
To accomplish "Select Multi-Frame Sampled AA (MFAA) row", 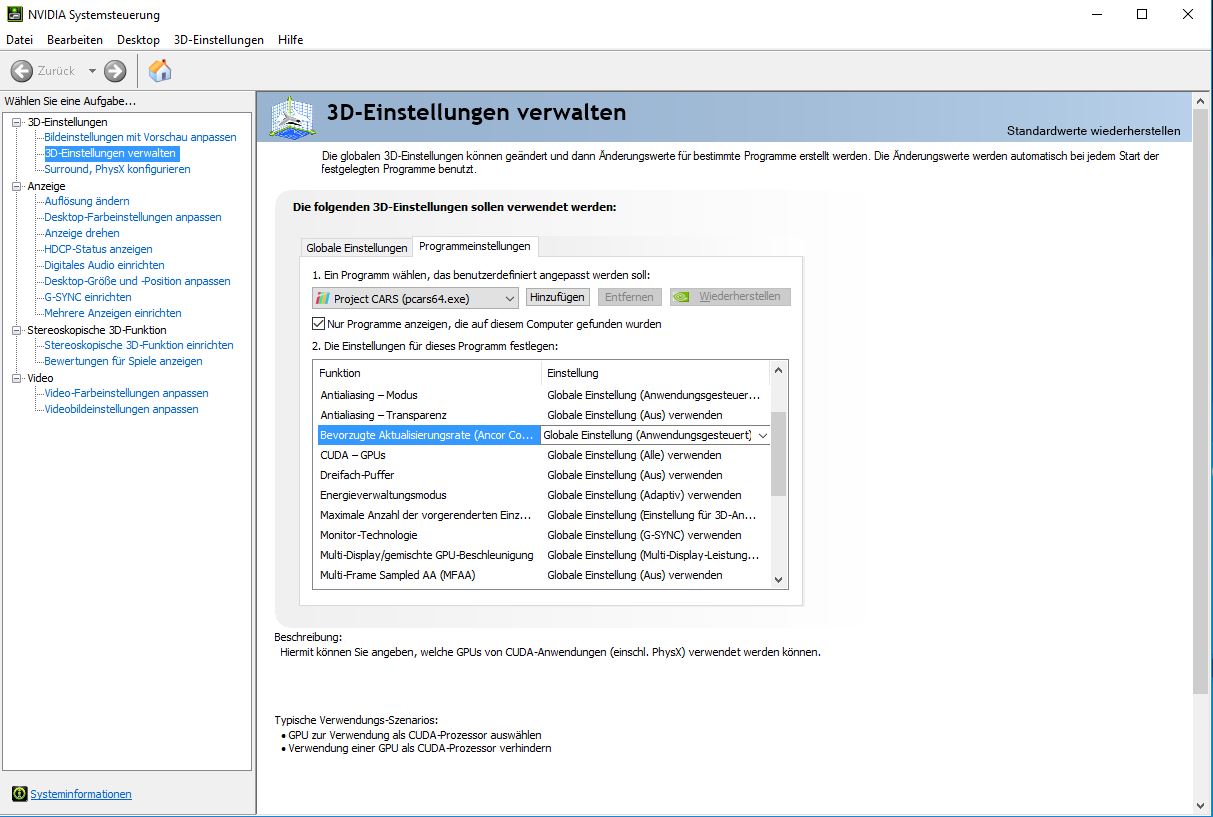I will (x=542, y=575).
